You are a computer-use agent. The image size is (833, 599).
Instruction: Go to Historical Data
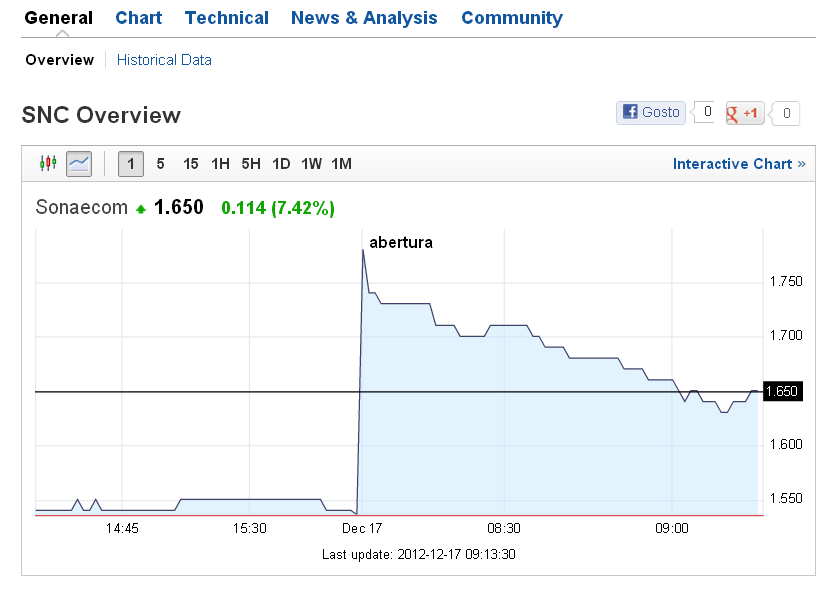point(164,60)
